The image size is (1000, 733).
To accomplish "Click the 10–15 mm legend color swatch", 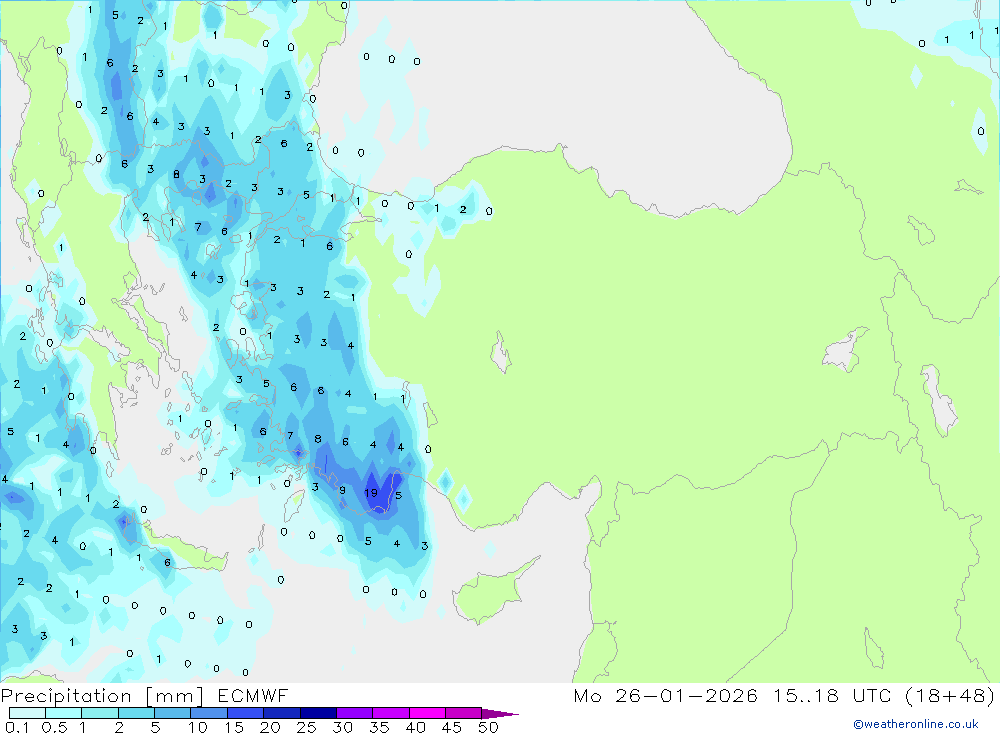I will 209,713.
